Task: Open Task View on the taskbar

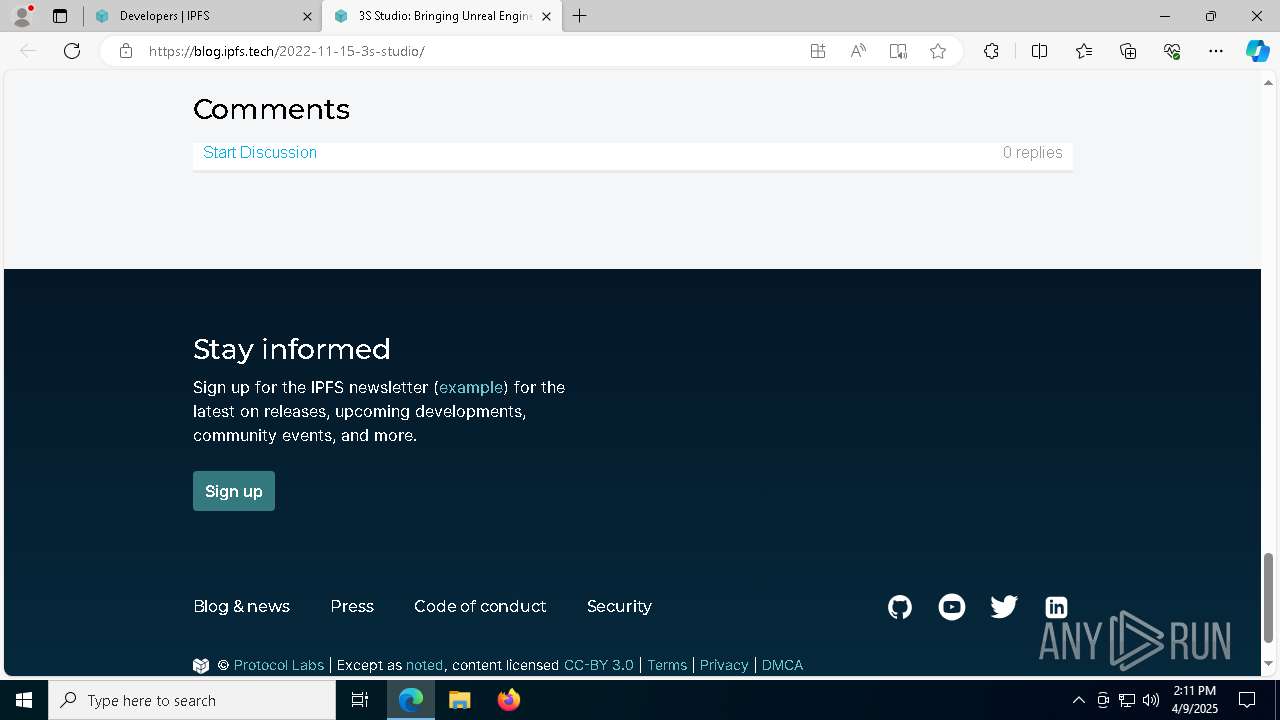Action: click(x=360, y=700)
